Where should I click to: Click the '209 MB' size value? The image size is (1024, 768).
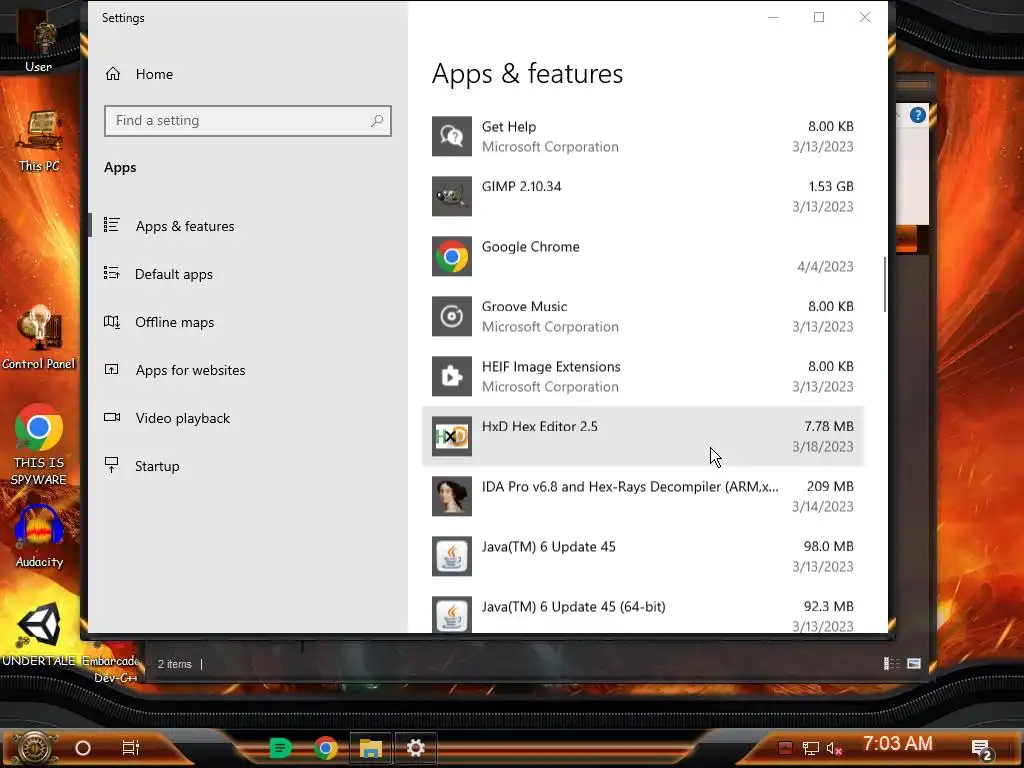click(830, 487)
